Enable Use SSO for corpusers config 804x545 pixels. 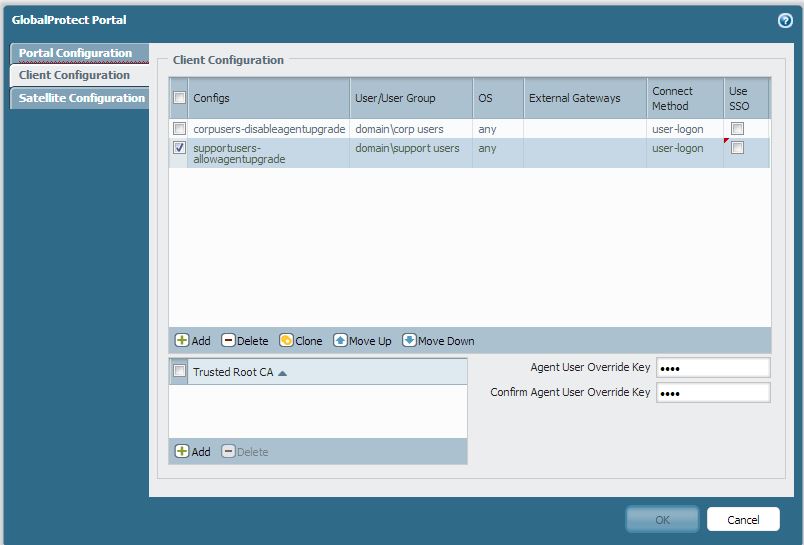click(737, 129)
